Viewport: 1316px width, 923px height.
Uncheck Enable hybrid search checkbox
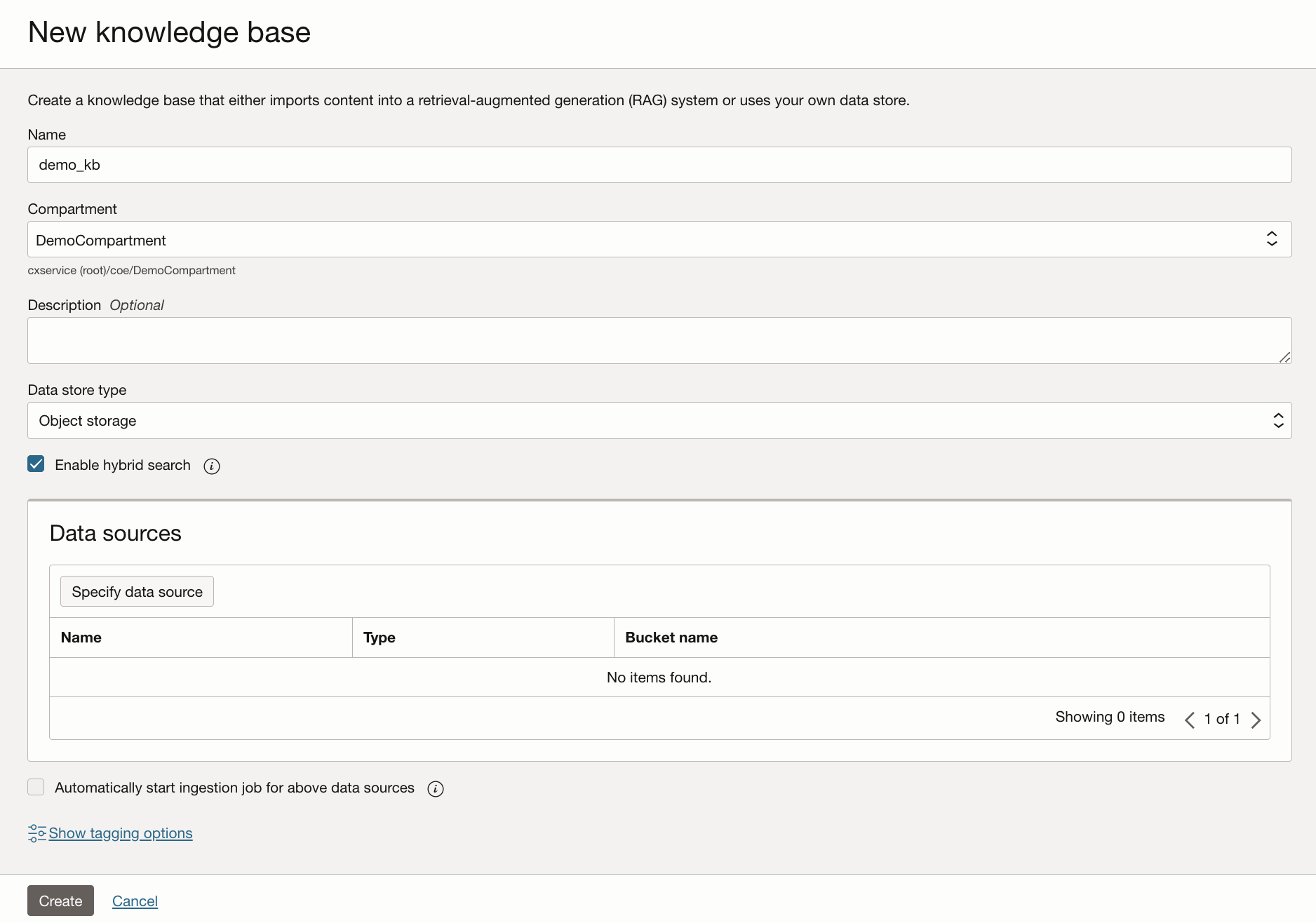click(36, 464)
